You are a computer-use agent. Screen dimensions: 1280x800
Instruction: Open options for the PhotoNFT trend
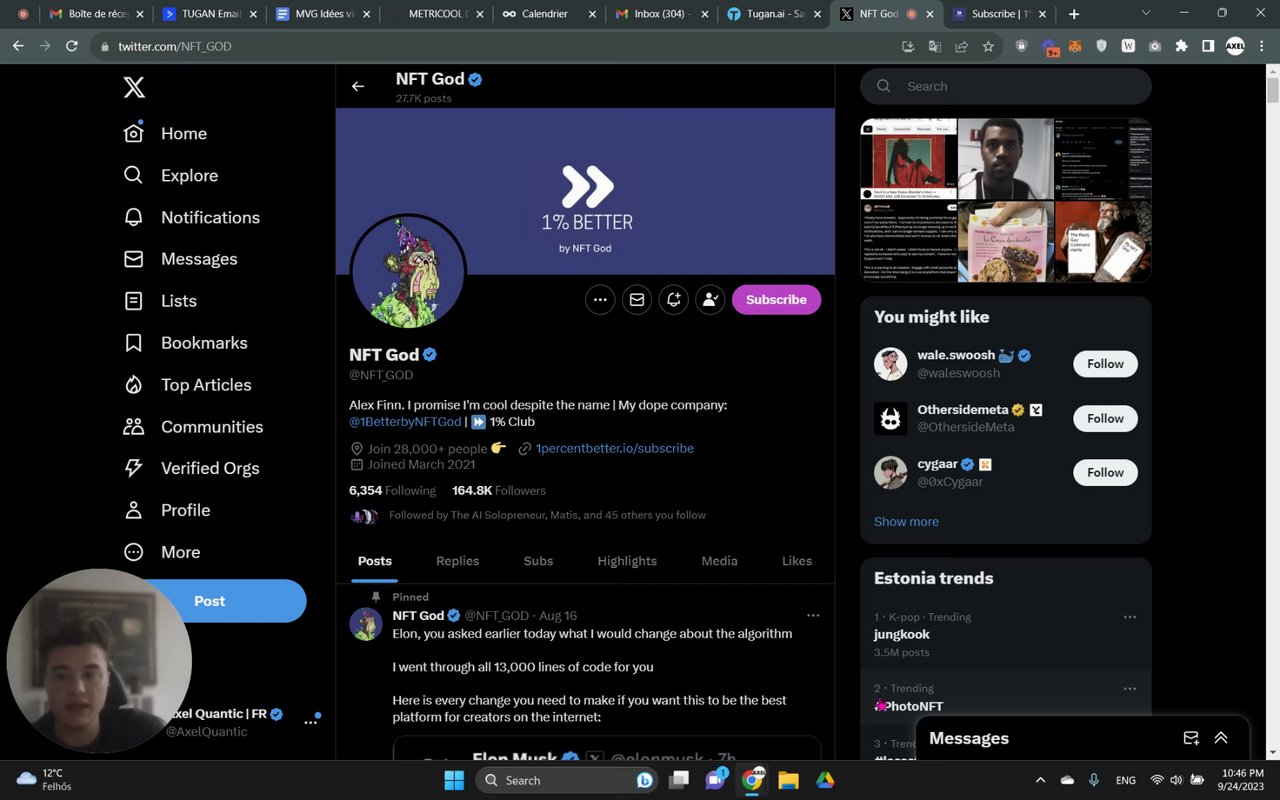coord(1130,688)
